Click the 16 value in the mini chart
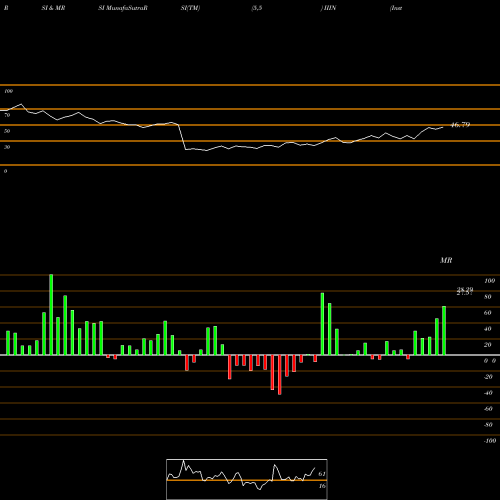The width and height of the screenshot is (500, 500). click(322, 486)
